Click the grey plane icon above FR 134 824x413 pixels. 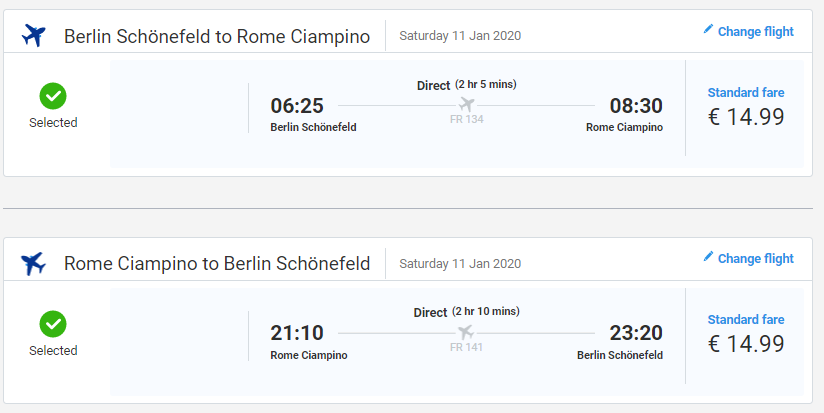466,104
